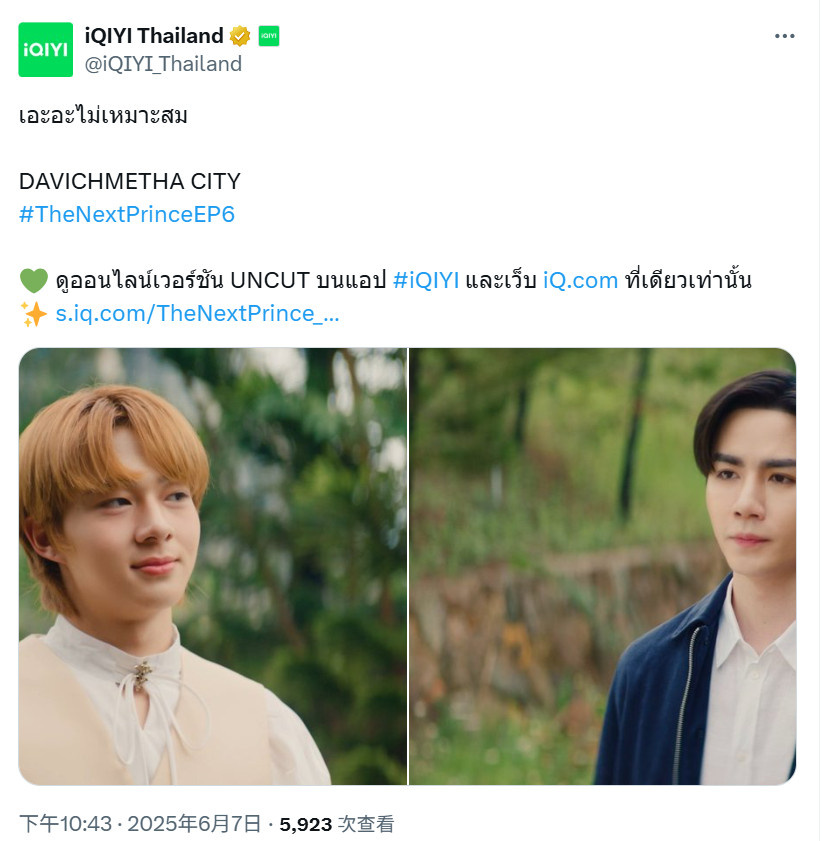This screenshot has height=841, width=831.
Task: Click the DAVICHMETHA CITY text line
Action: pos(130,181)
